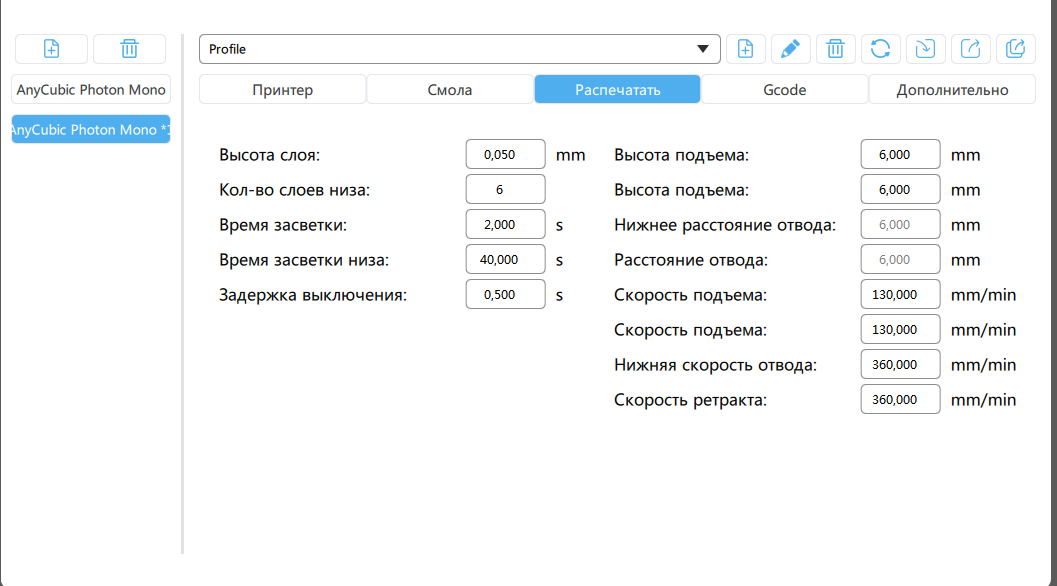This screenshot has width=1057, height=586.
Task: Click the Задержка выключения input box
Action: pos(505,295)
